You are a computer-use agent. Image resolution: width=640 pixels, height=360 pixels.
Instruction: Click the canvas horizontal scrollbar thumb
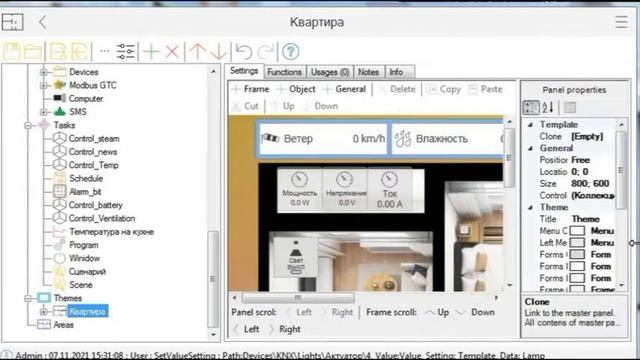298,298
